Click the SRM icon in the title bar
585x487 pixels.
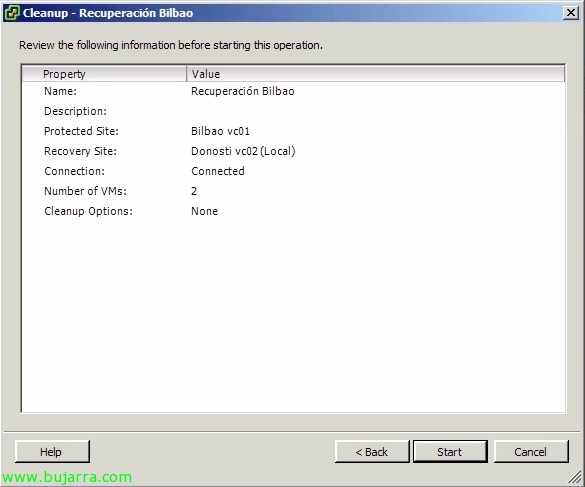click(x=11, y=13)
